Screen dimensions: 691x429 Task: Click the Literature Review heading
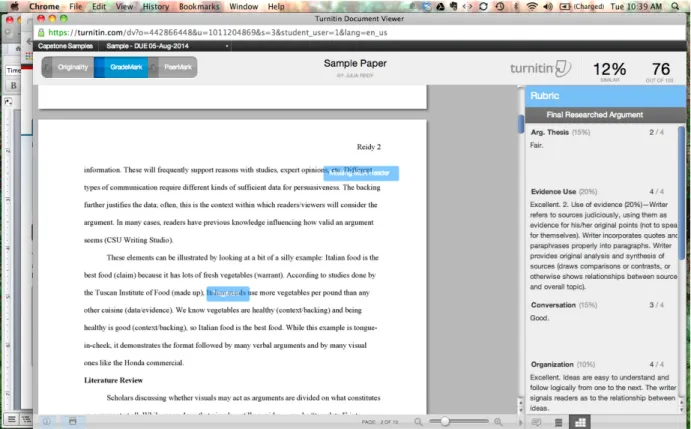point(113,381)
